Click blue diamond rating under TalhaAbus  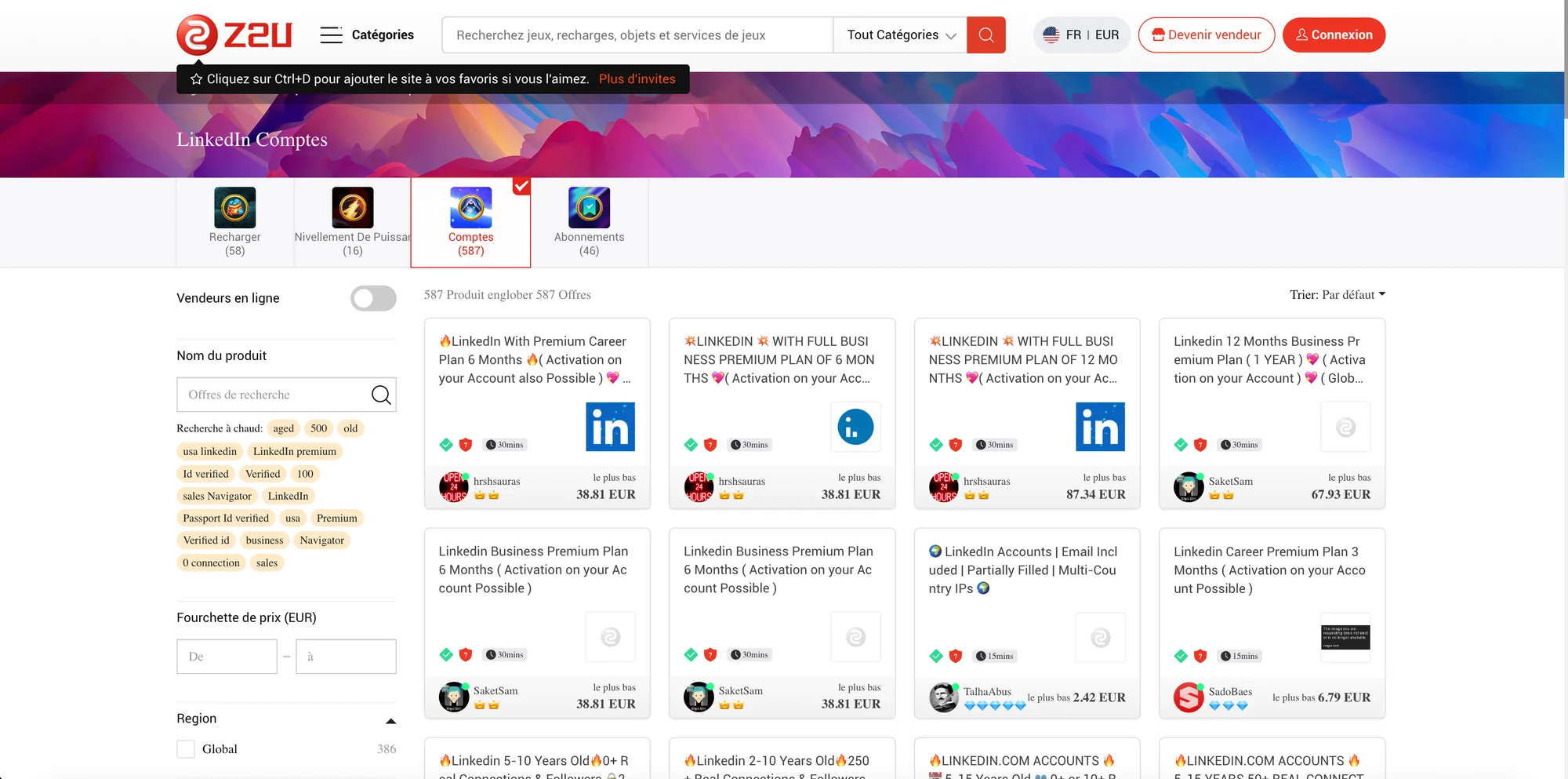995,705
